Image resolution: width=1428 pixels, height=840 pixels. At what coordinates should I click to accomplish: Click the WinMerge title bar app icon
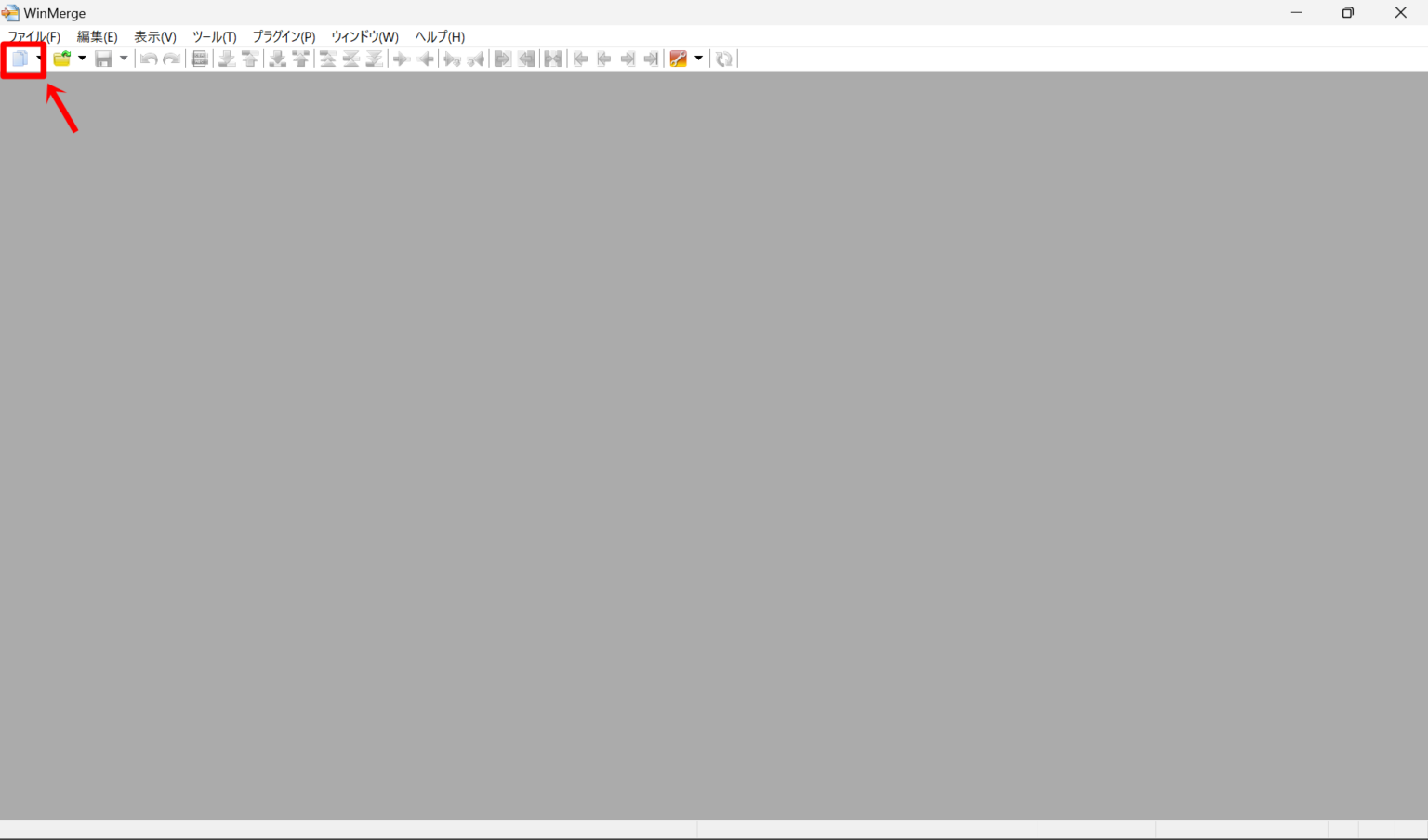(10, 13)
